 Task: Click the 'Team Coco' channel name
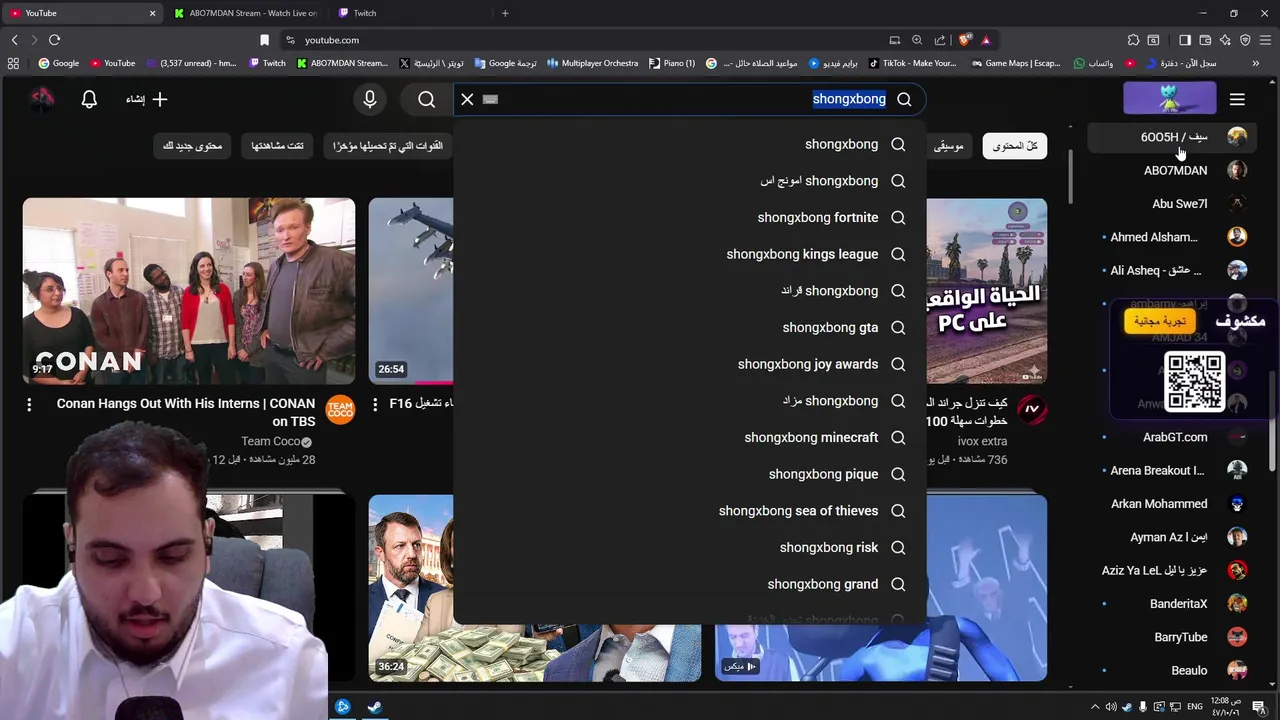(x=270, y=441)
